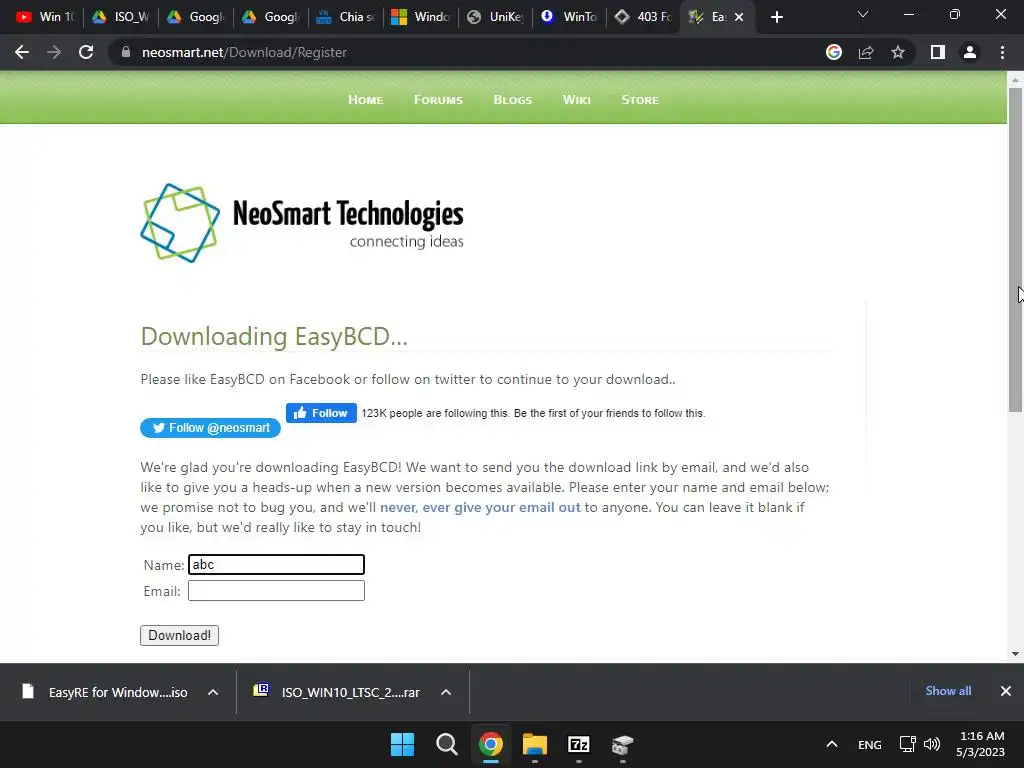This screenshot has width=1024, height=768.
Task: Click the Chrome taskbar icon
Action: (490, 744)
